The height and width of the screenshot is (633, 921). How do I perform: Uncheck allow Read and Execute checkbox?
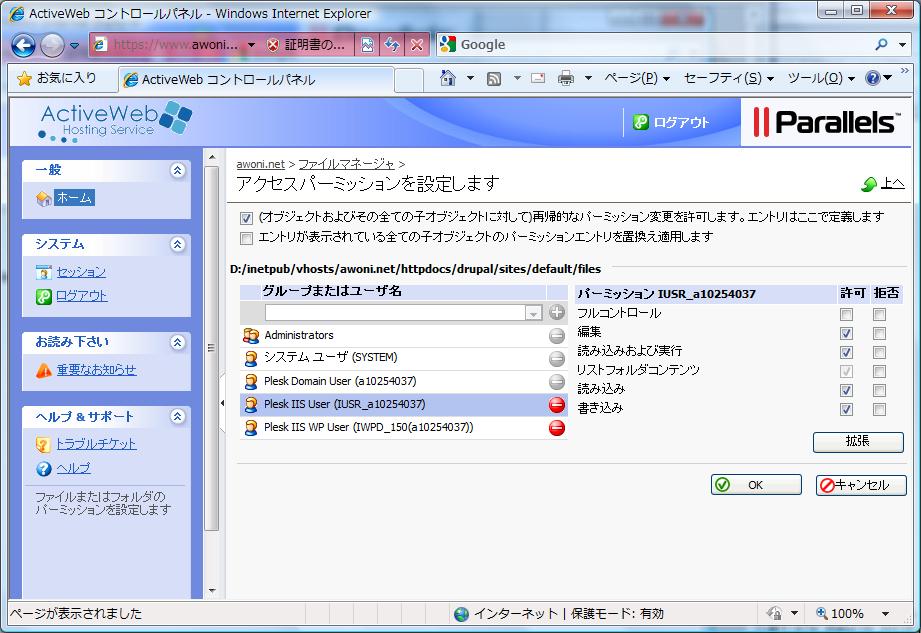tap(846, 352)
